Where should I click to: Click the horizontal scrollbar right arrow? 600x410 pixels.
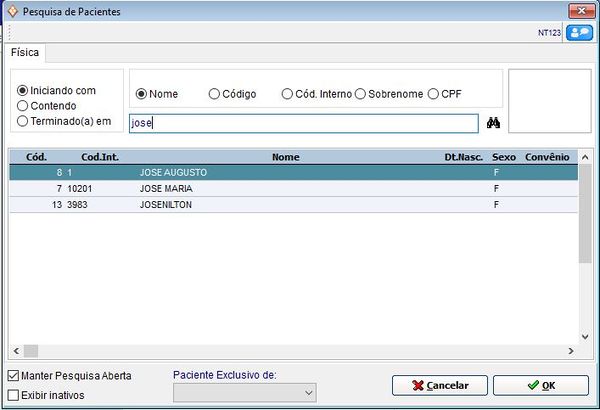(x=570, y=351)
